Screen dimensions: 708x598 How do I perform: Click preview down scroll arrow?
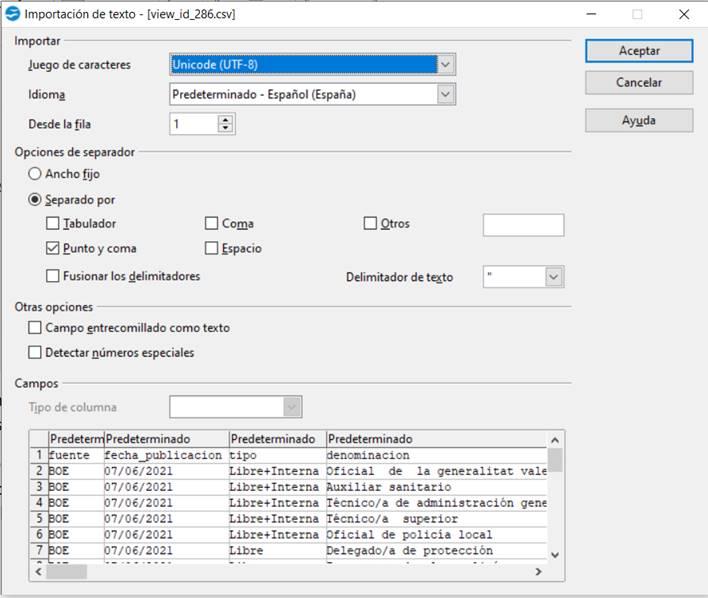click(555, 555)
